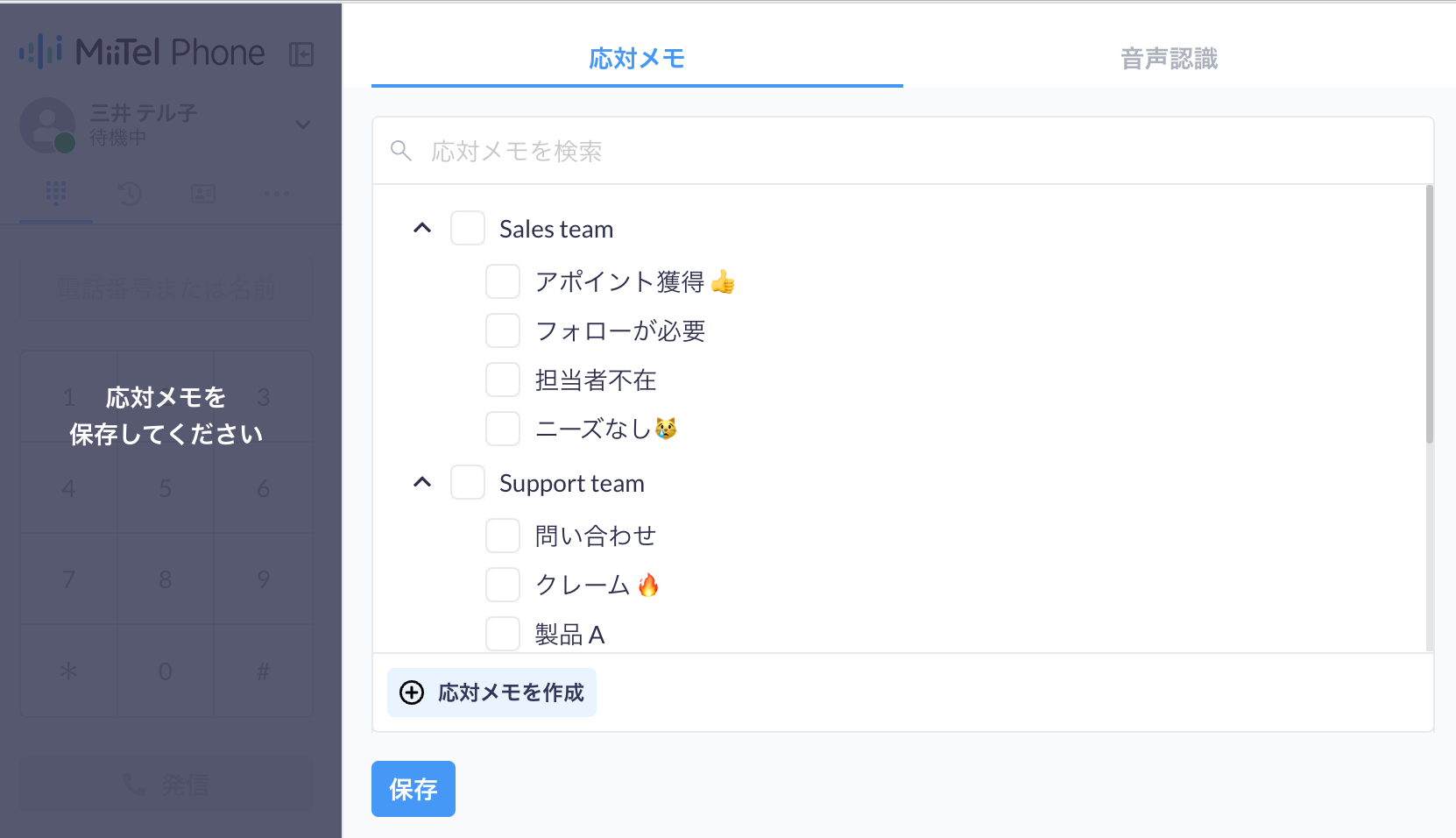
Task: Check the 担当者不在 checkbox
Action: [x=503, y=380]
